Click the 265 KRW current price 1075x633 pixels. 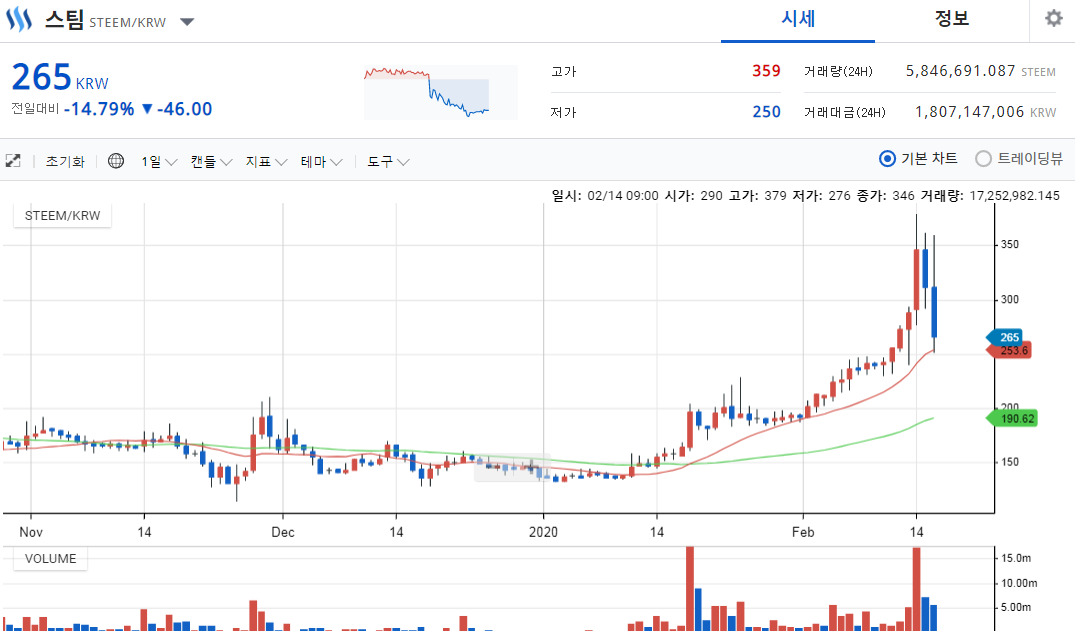point(60,77)
